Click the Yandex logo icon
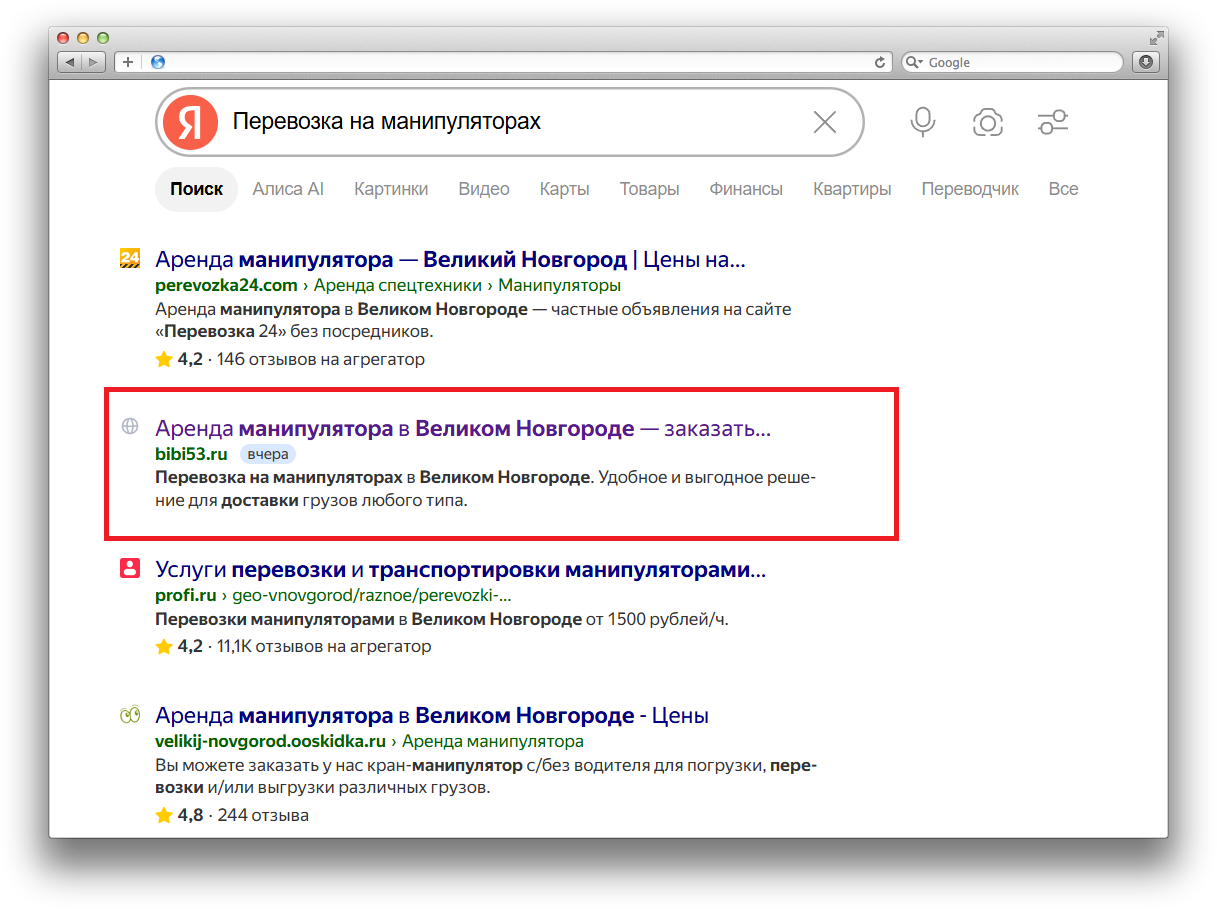This screenshot has width=1217, height=909. tap(191, 122)
